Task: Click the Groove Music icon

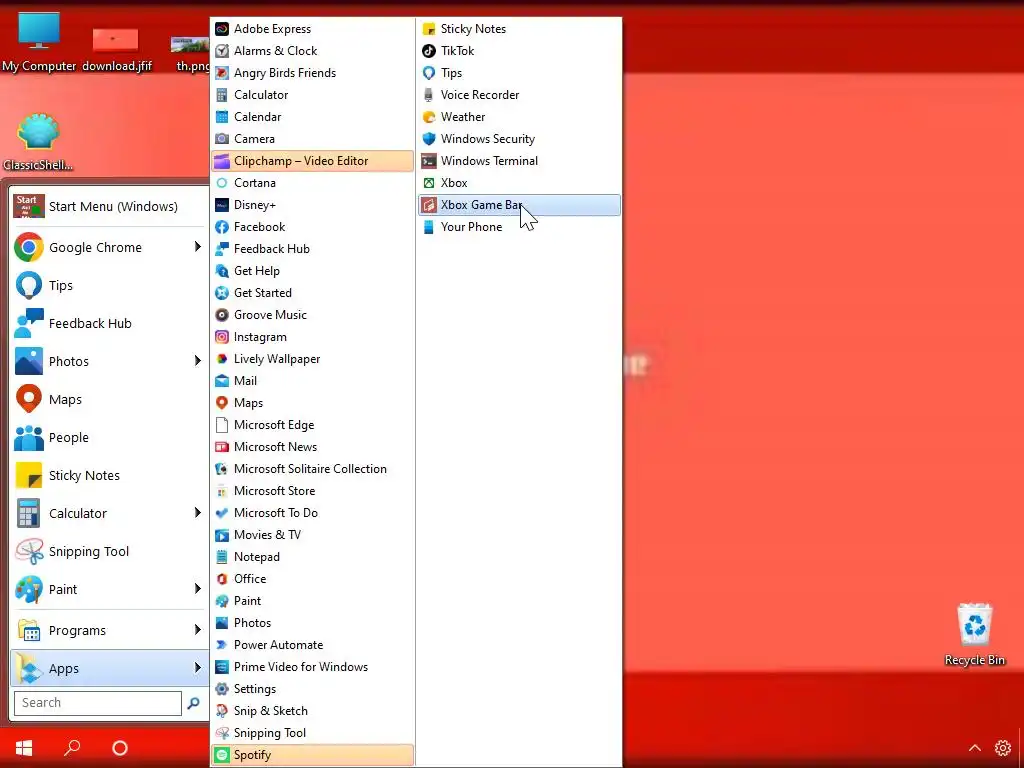Action: (x=222, y=315)
